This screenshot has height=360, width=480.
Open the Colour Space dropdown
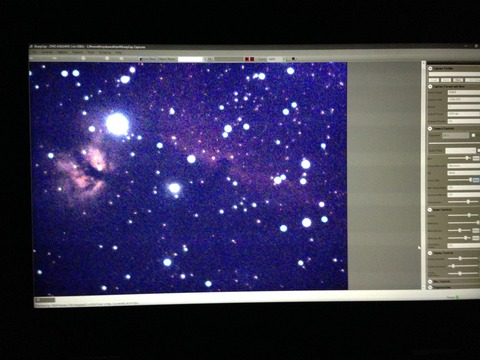coord(463,92)
